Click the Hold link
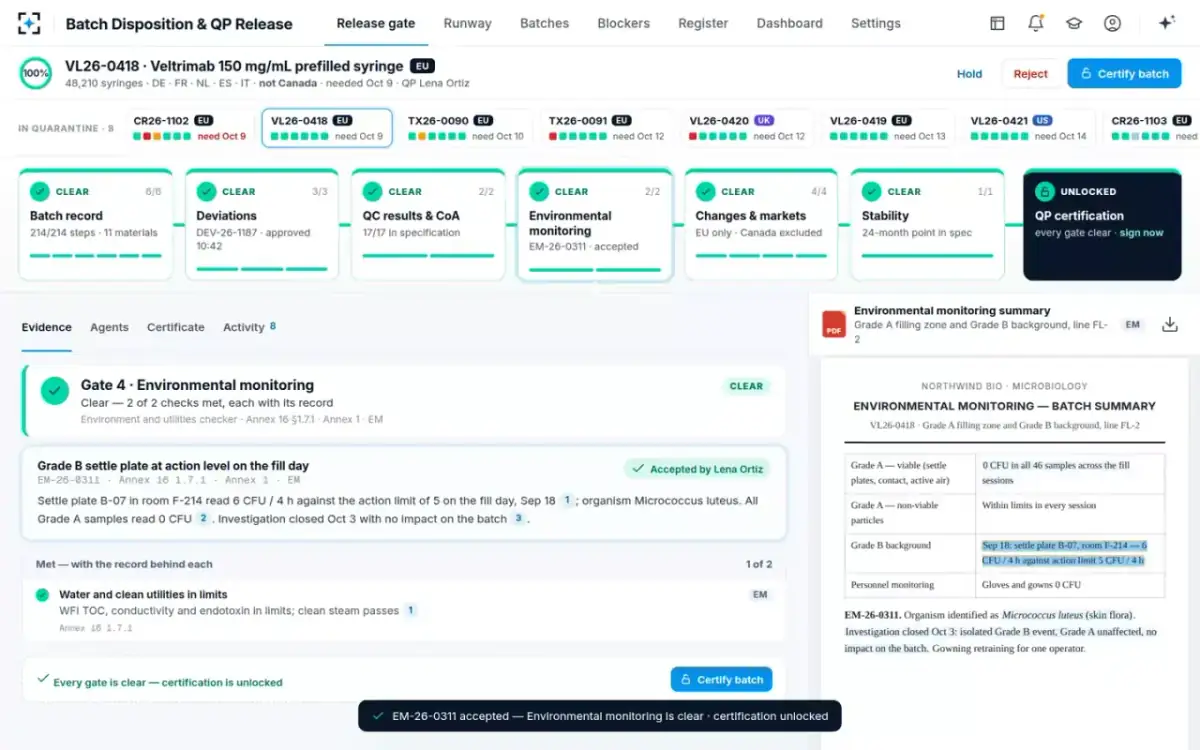The image size is (1200, 750). coord(969,74)
